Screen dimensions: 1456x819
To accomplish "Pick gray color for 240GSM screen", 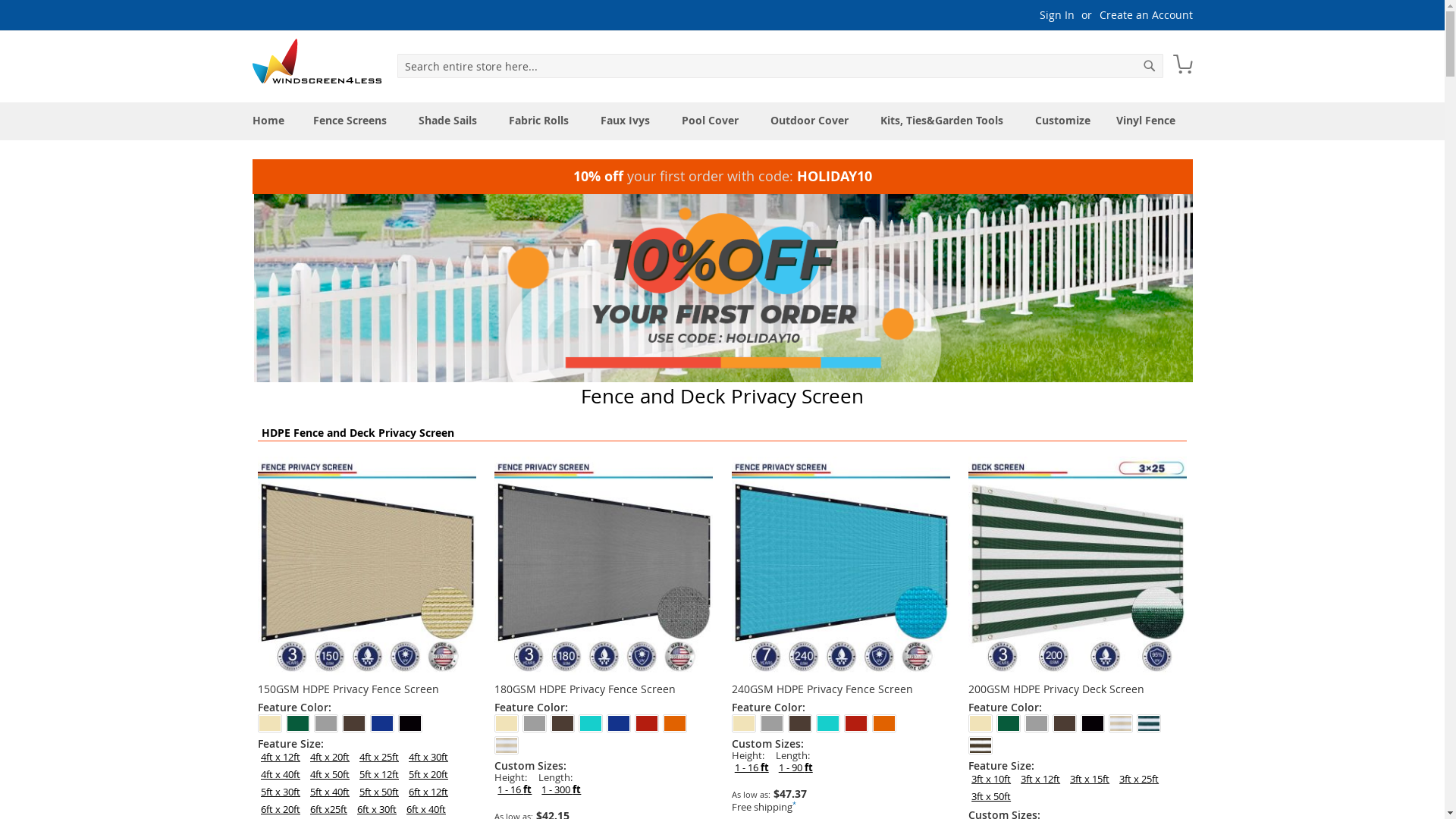I will tap(772, 723).
